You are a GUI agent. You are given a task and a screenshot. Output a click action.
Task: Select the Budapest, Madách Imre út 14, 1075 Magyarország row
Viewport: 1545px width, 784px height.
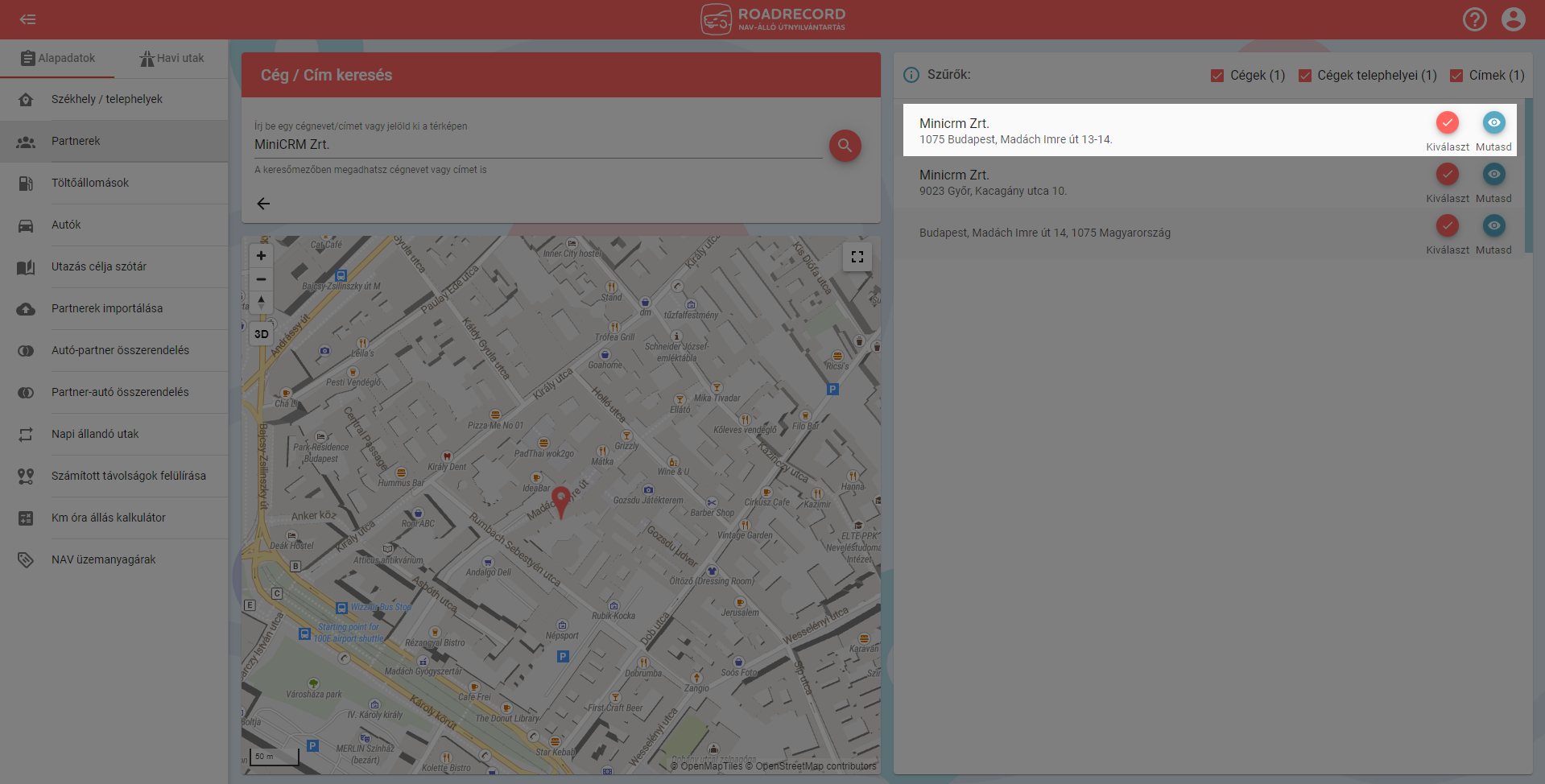1209,233
